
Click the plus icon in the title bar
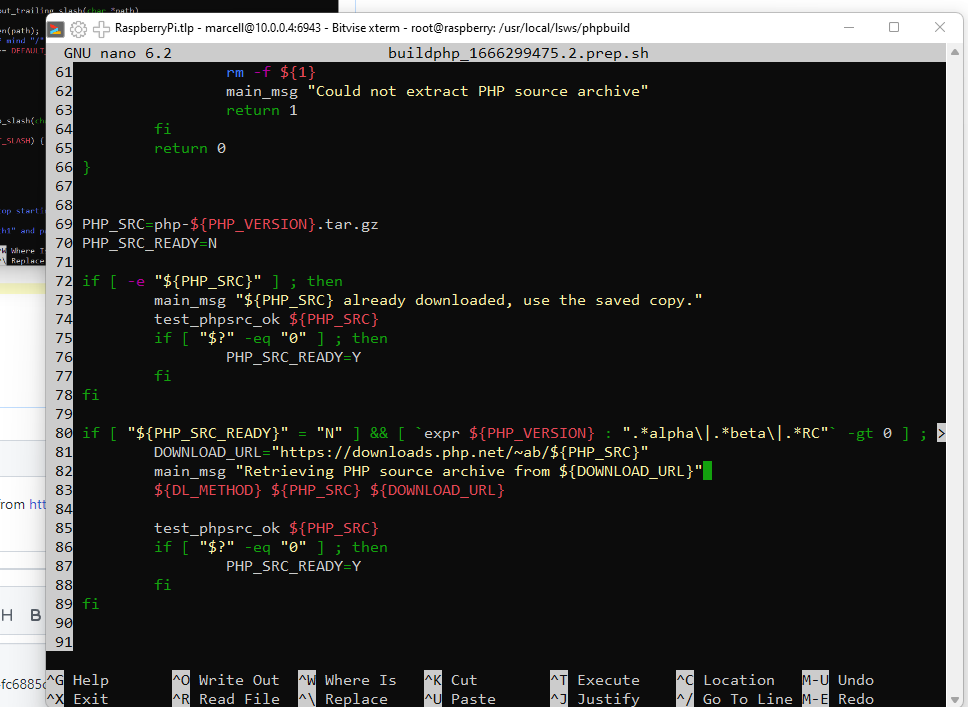[x=101, y=28]
